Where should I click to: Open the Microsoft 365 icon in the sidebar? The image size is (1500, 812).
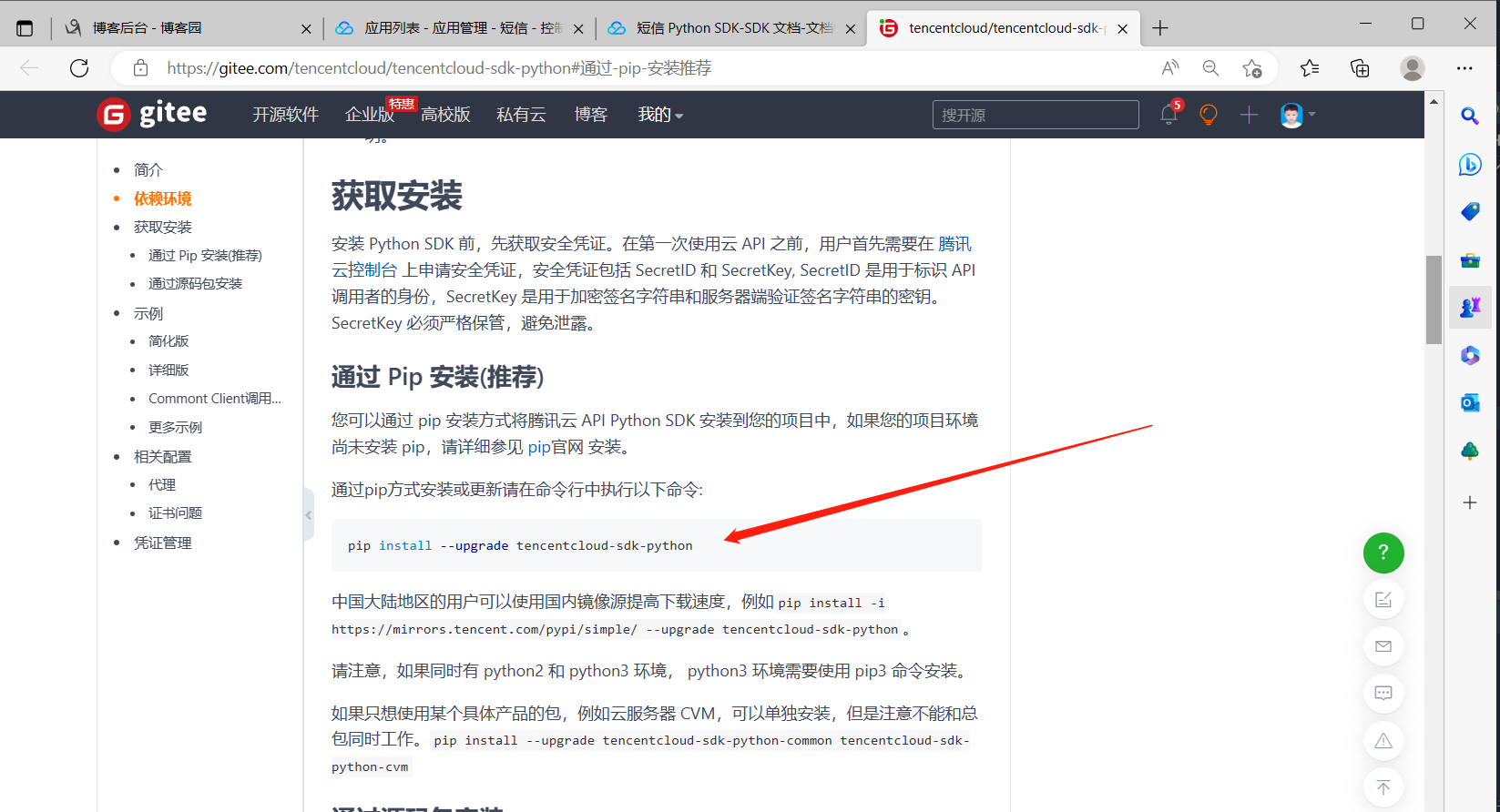(x=1470, y=355)
